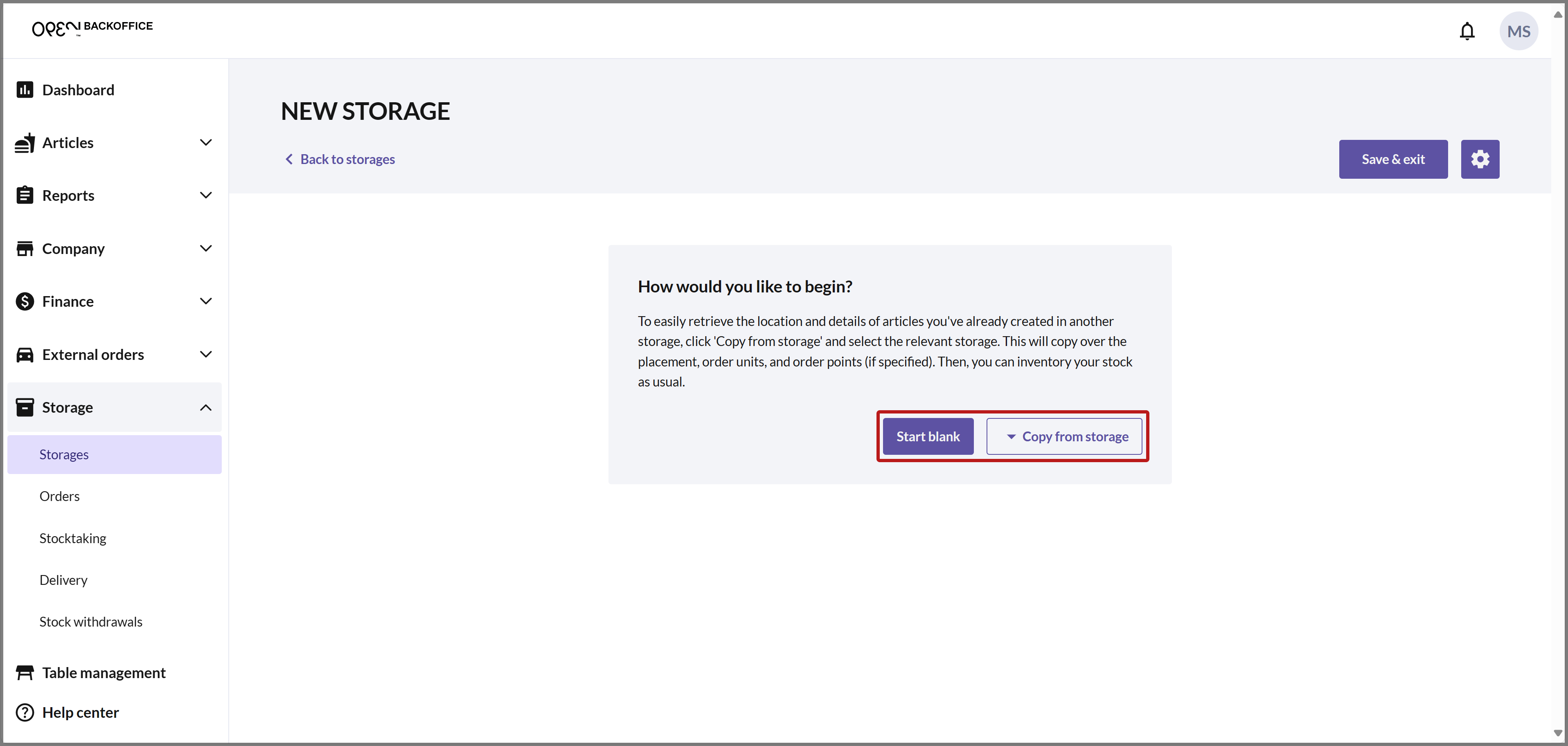Expand the Reports menu chevron
This screenshot has height=746, width=1568.
(206, 195)
